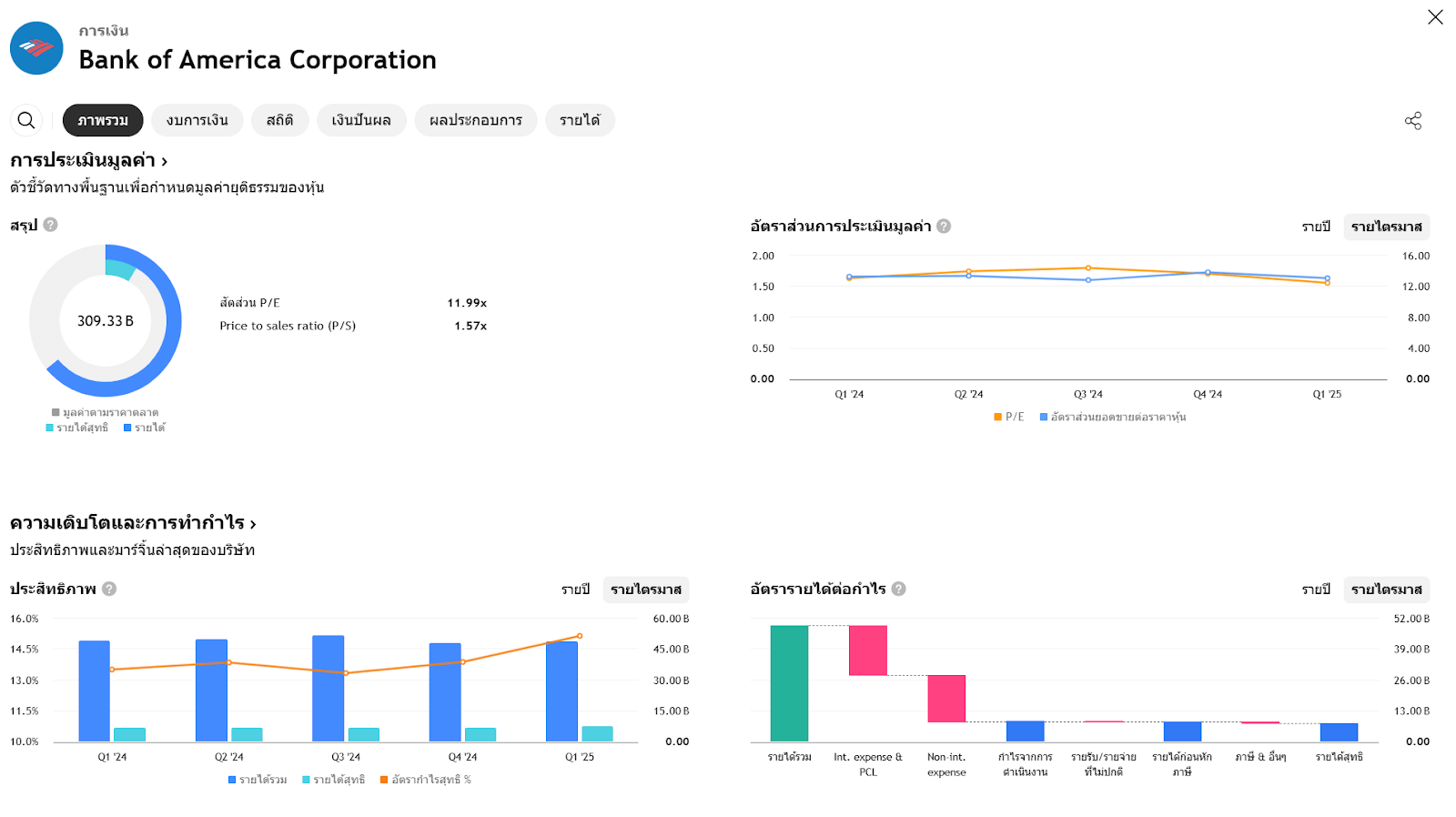This screenshot has height=817, width=1456.
Task: Select รายไตรมาส for valuation ratio chart
Action: click(x=1387, y=227)
